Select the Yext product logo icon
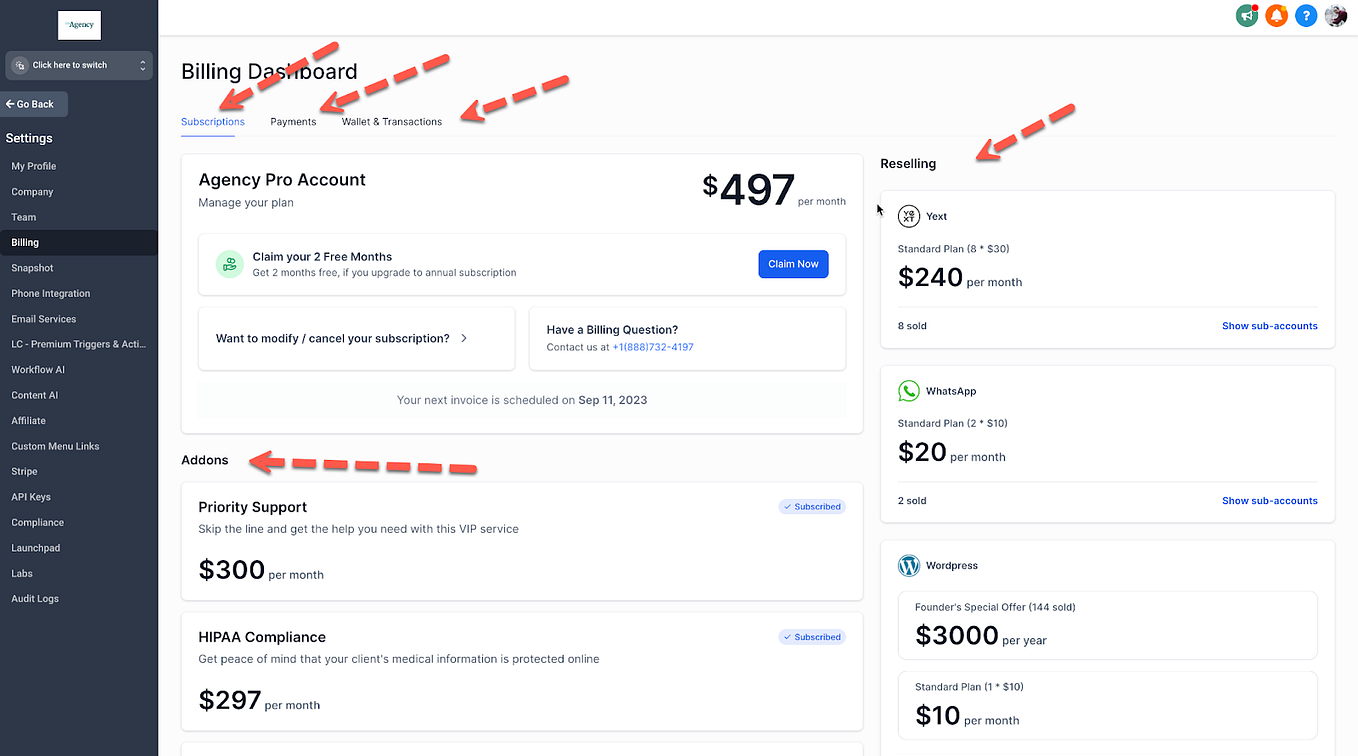Viewport: 1358px width, 756px height. tap(908, 216)
